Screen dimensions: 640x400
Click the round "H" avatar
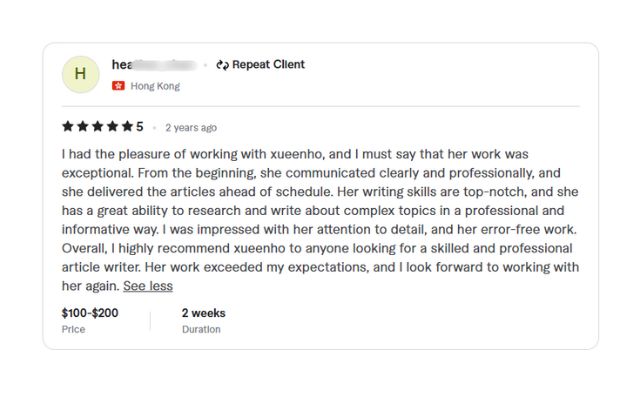pos(80,74)
